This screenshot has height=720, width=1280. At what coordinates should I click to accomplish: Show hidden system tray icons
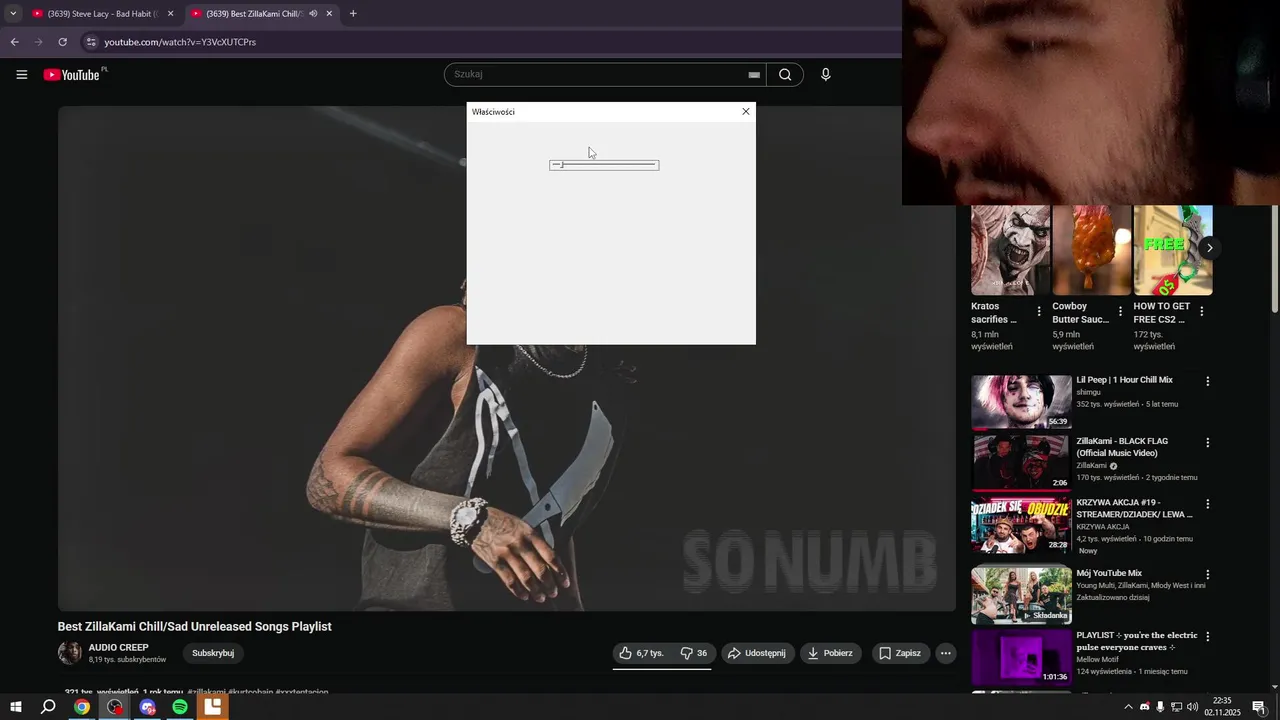point(1129,707)
